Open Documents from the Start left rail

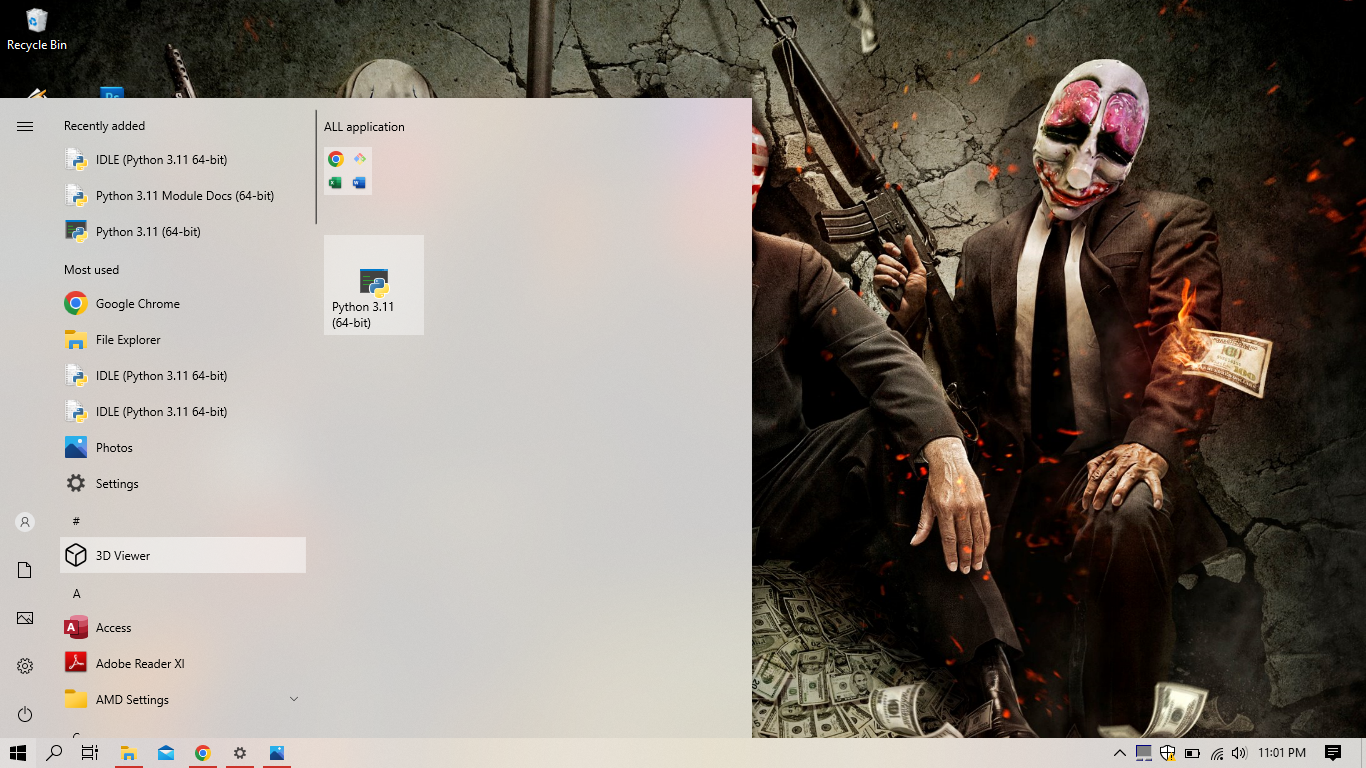(25, 570)
